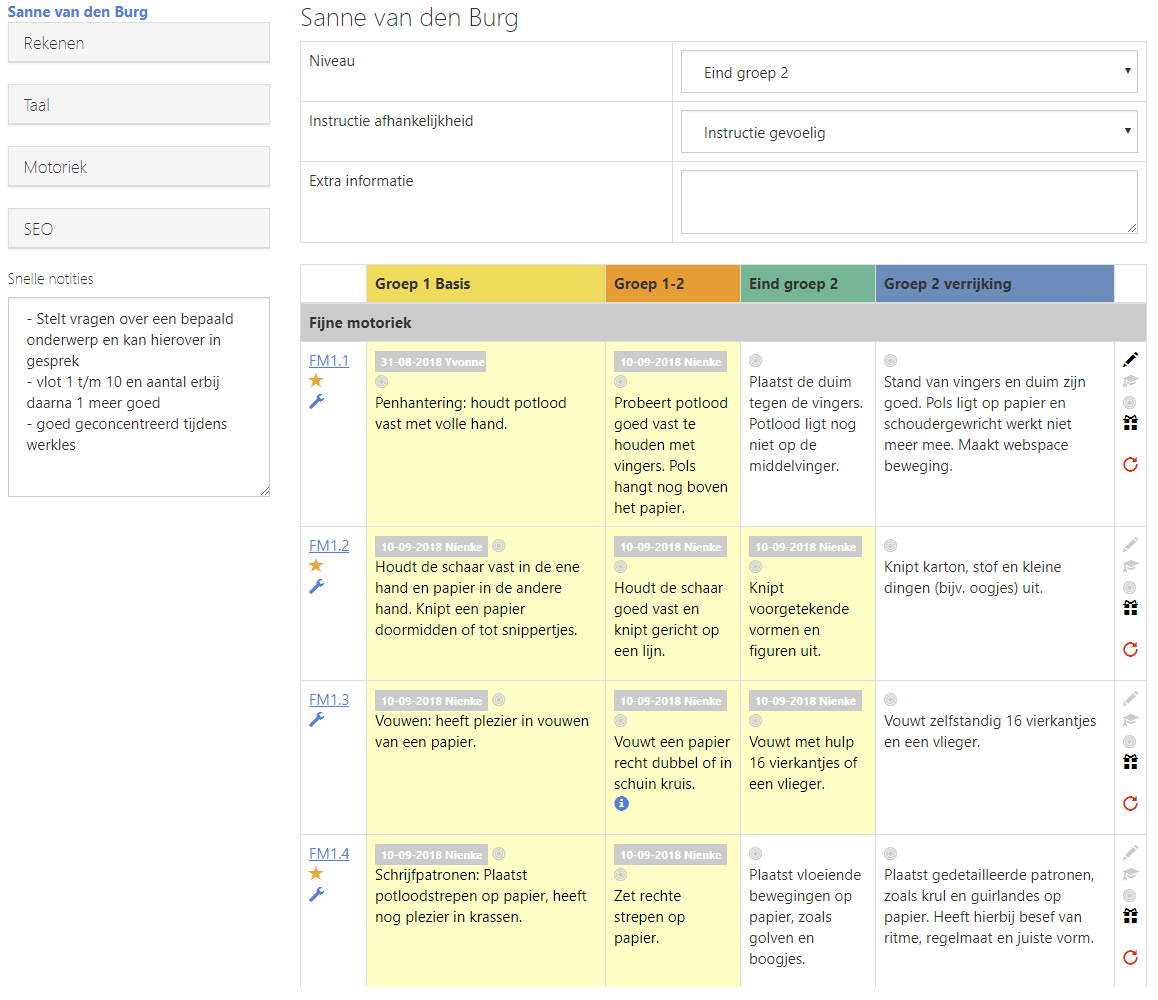
Task: Click the wrench icon under FM1.3
Action: click(316, 720)
